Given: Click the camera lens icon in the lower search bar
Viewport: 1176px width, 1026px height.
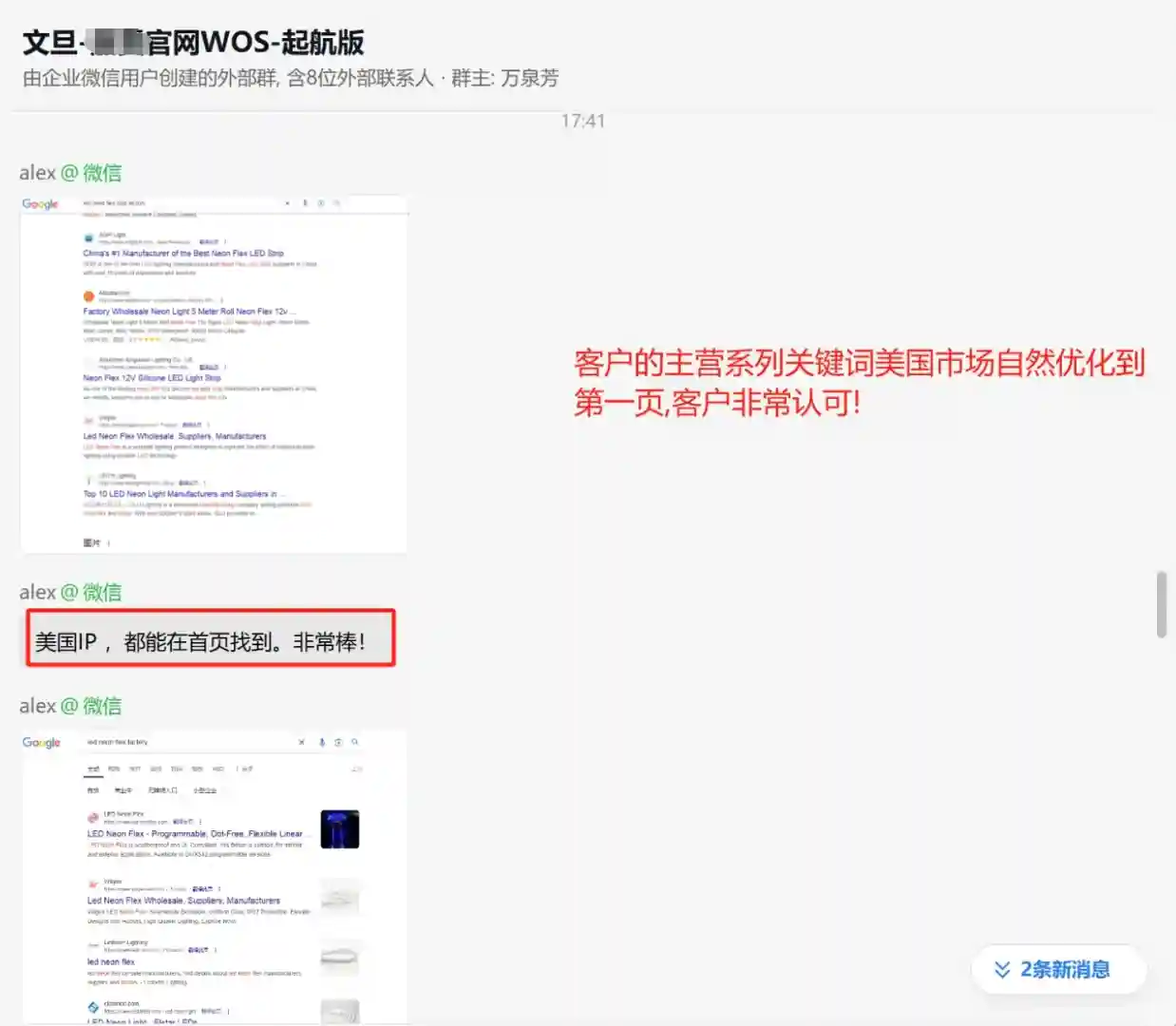Looking at the screenshot, I should [338, 742].
